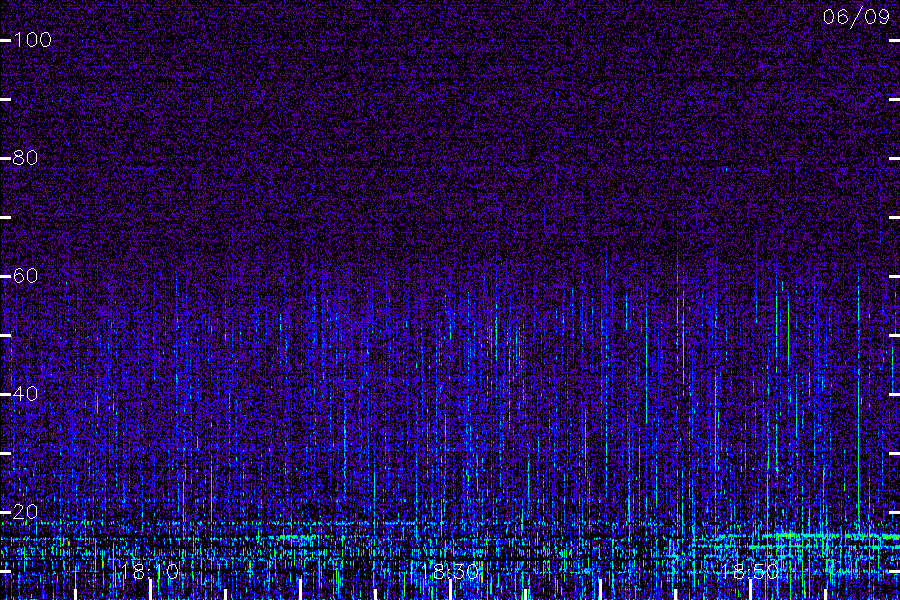
Task: Click the 100 frequency axis label
Action: (x=33, y=40)
